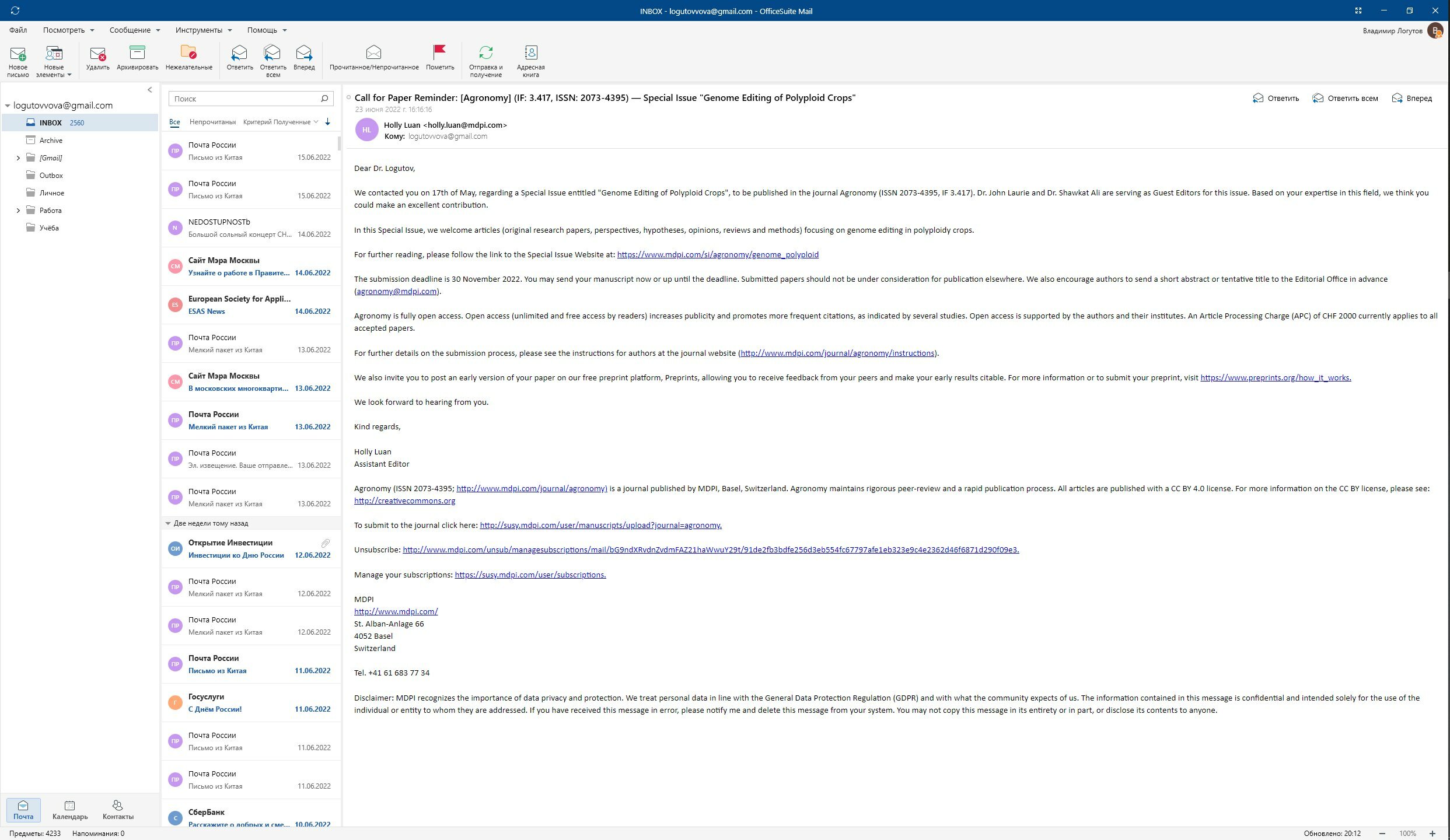Open the creativecommons.org link
The width and height of the screenshot is (1450, 840).
coord(404,501)
